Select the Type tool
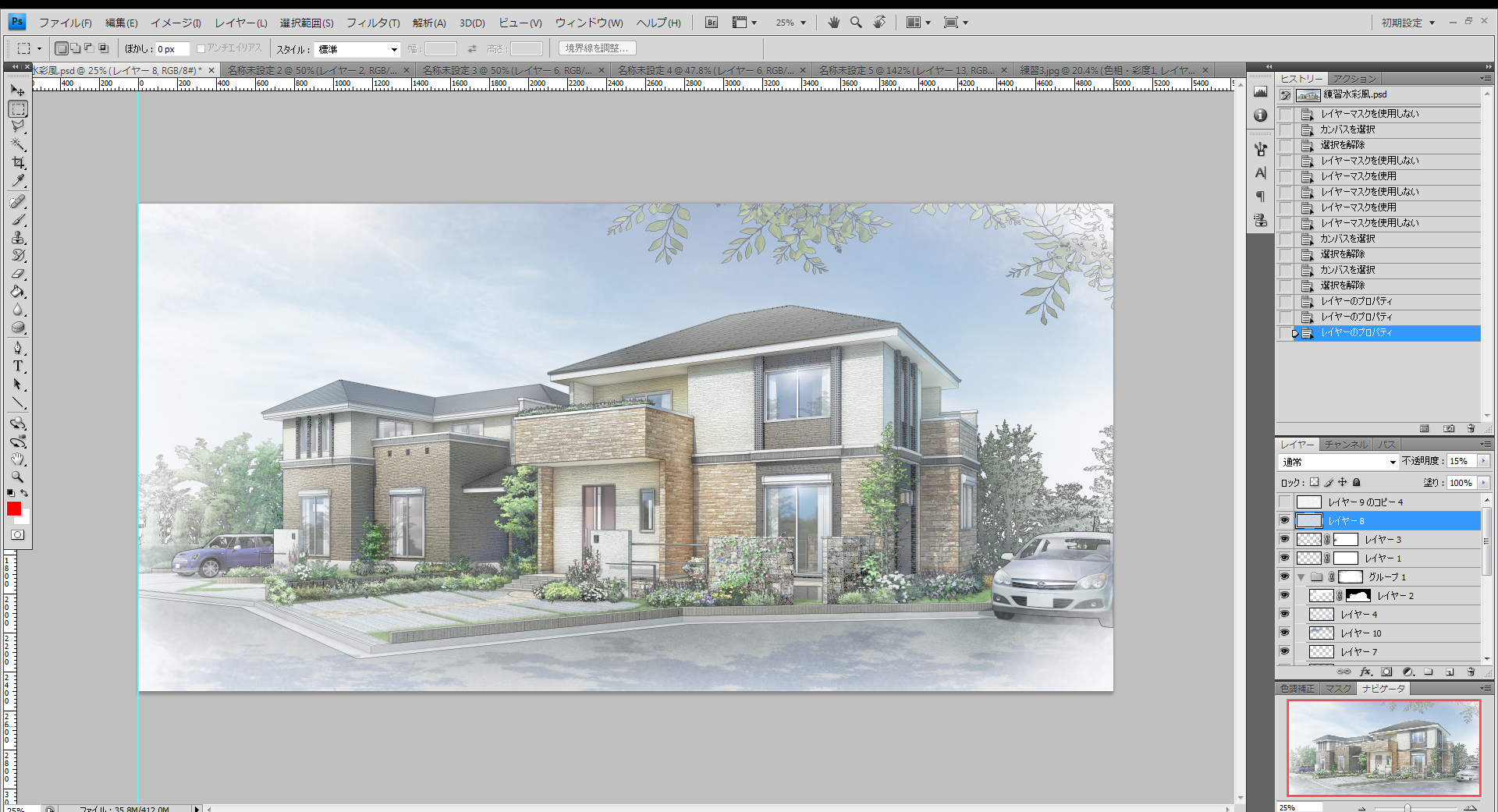Image resolution: width=1498 pixels, height=812 pixels. click(18, 367)
